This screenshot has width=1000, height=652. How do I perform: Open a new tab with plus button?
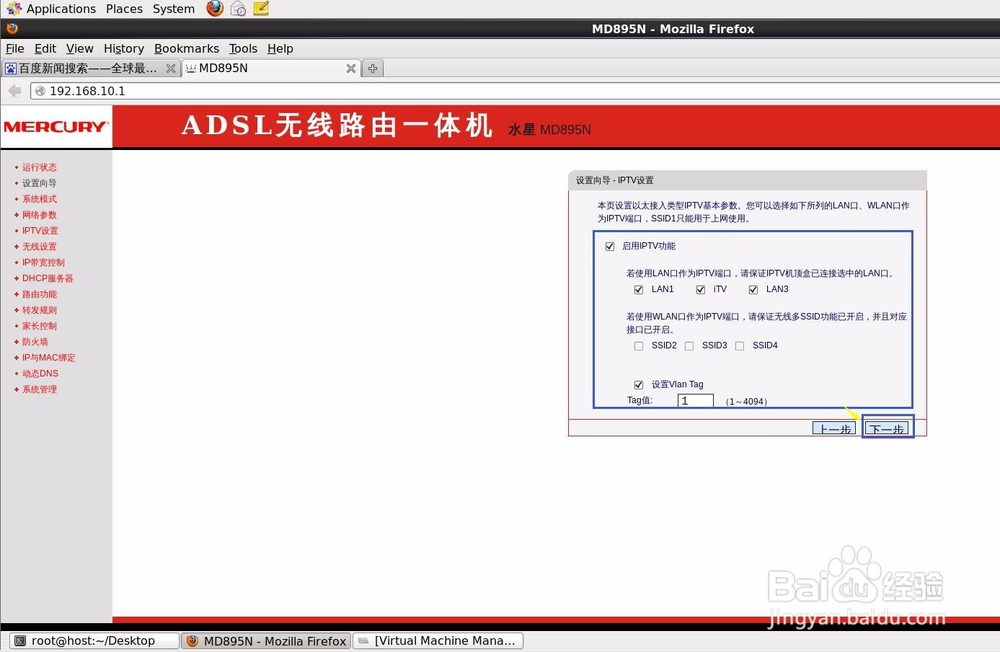pos(373,68)
